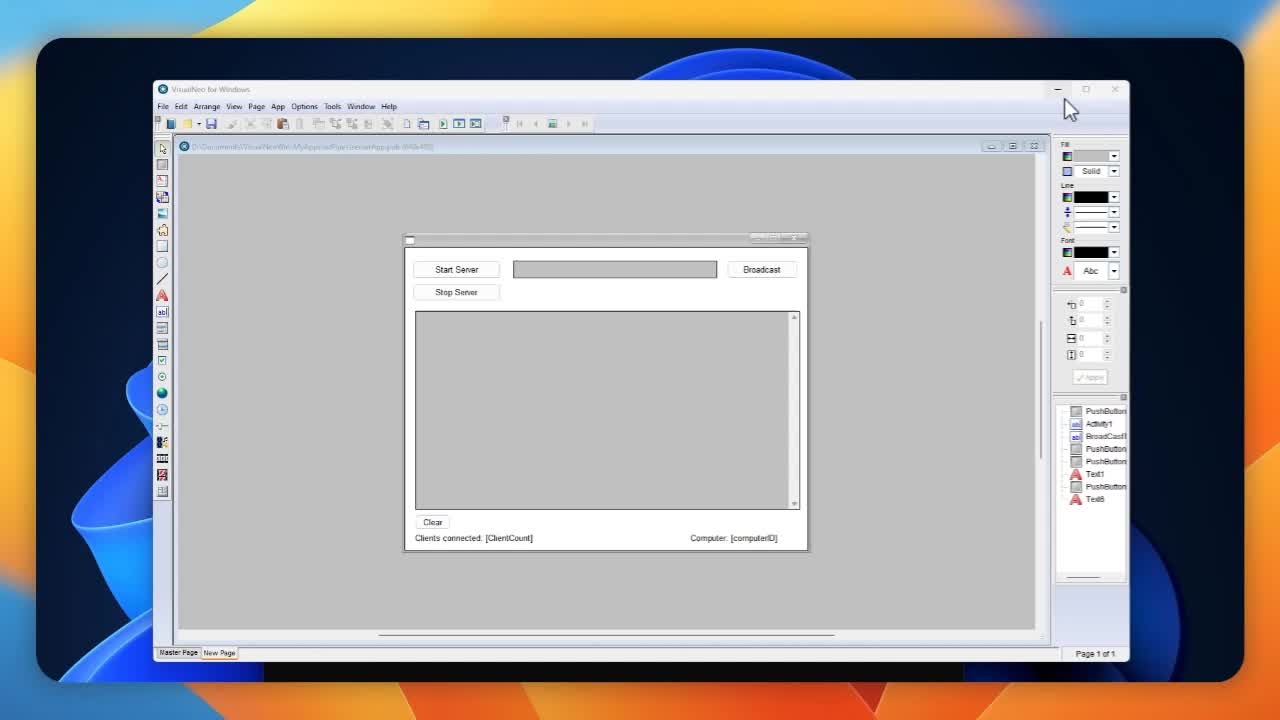This screenshot has height=720, width=1280.
Task: Select Activity1 in the object list
Action: pyautogui.click(x=1099, y=424)
